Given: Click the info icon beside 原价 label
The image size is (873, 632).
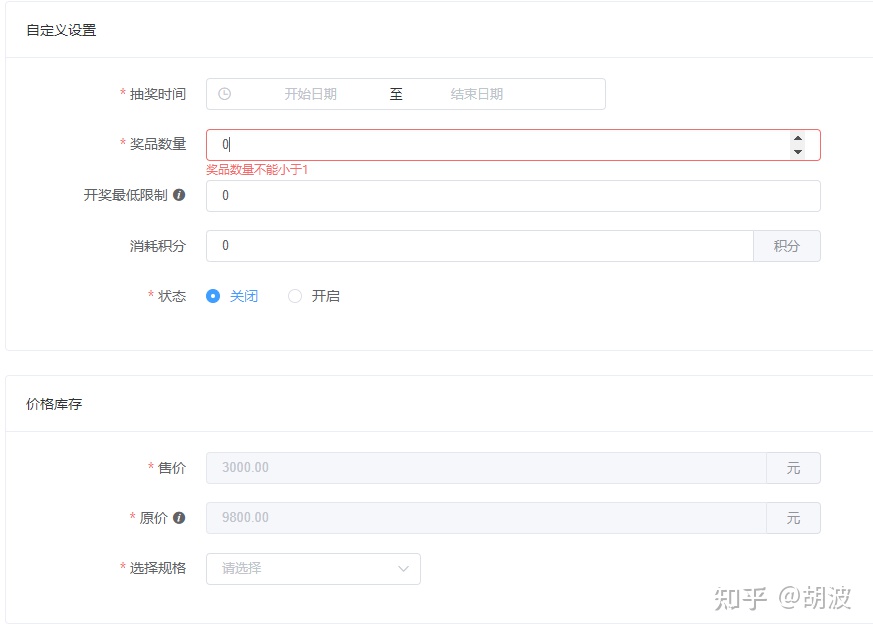Looking at the screenshot, I should [x=179, y=518].
